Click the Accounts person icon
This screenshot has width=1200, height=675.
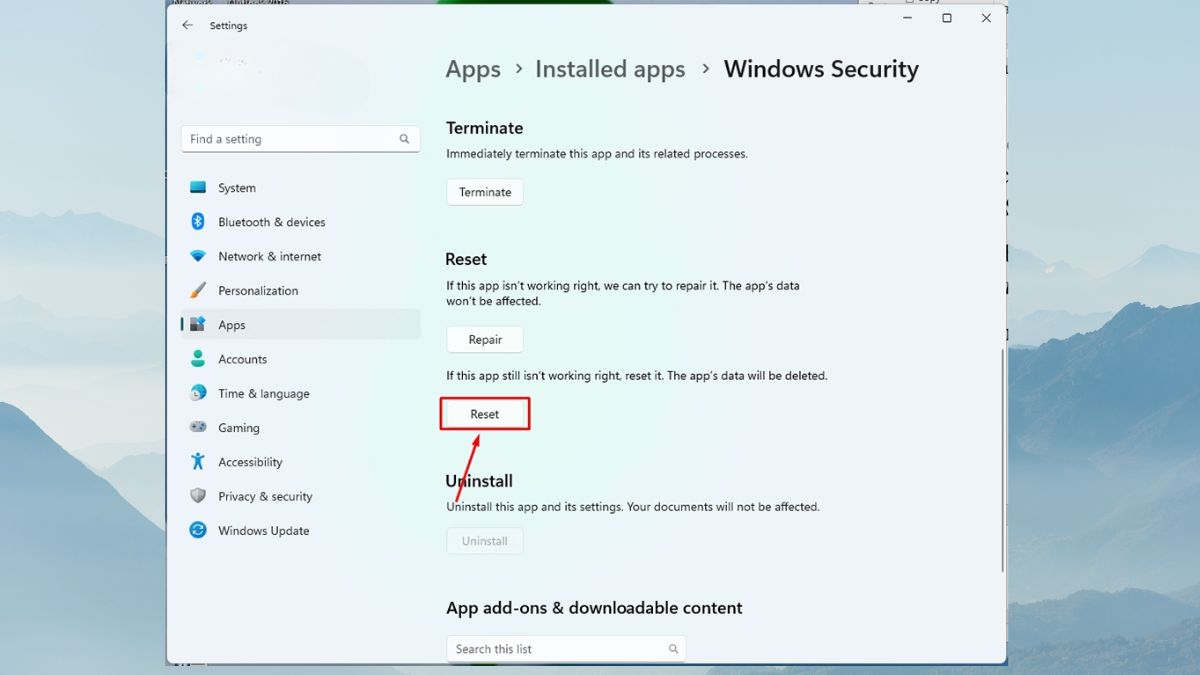coord(198,359)
